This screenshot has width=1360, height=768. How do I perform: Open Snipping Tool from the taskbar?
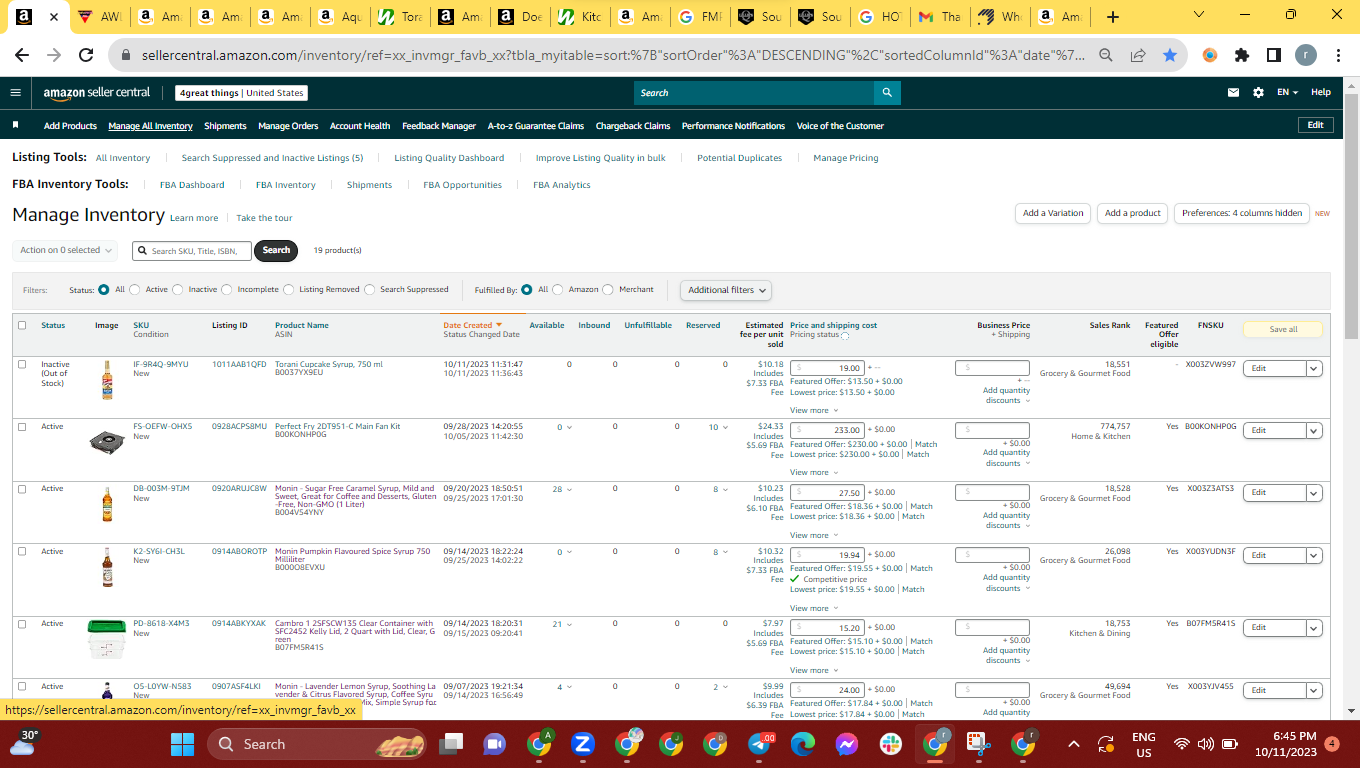click(x=978, y=744)
